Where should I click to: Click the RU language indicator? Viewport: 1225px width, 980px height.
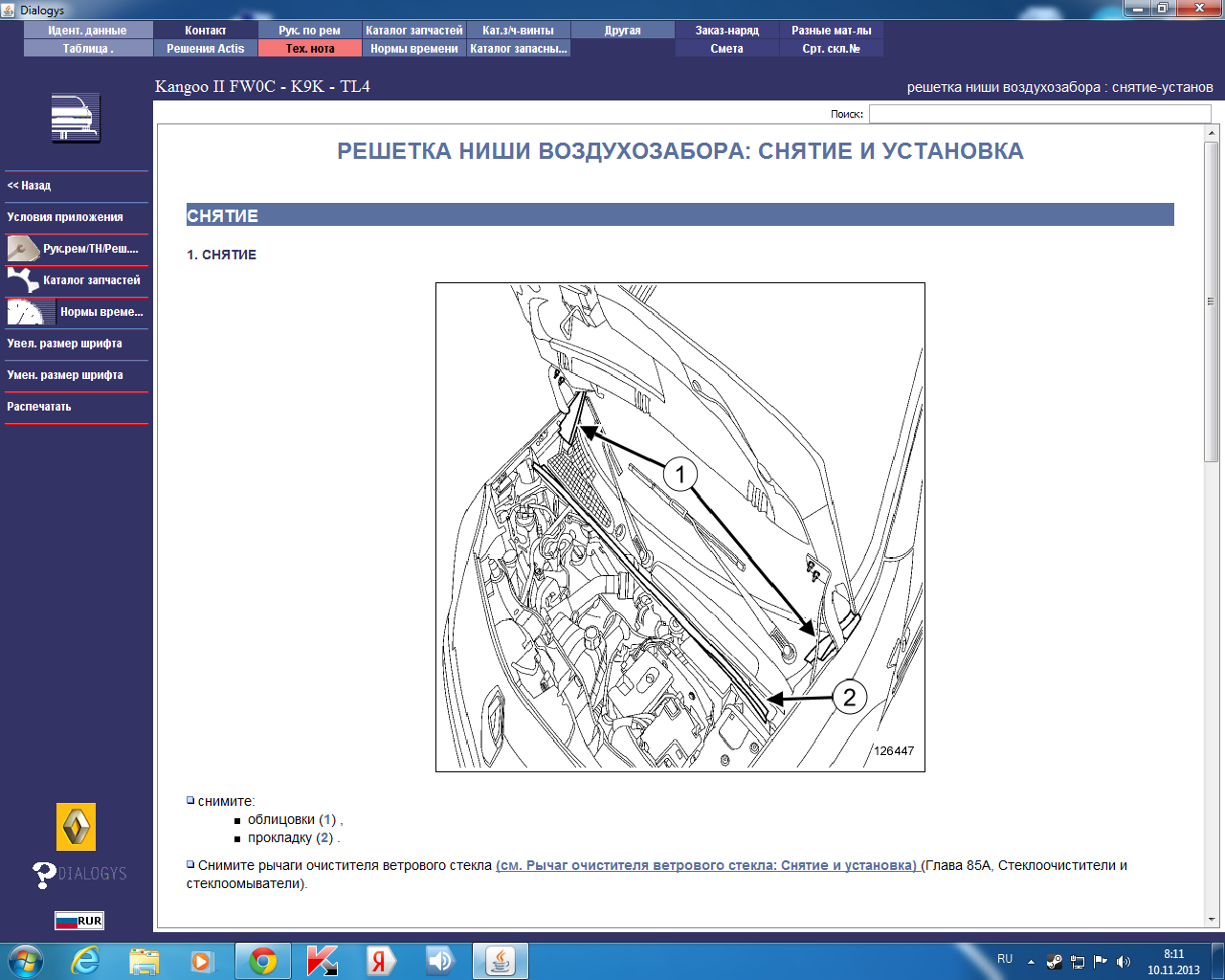[1005, 959]
